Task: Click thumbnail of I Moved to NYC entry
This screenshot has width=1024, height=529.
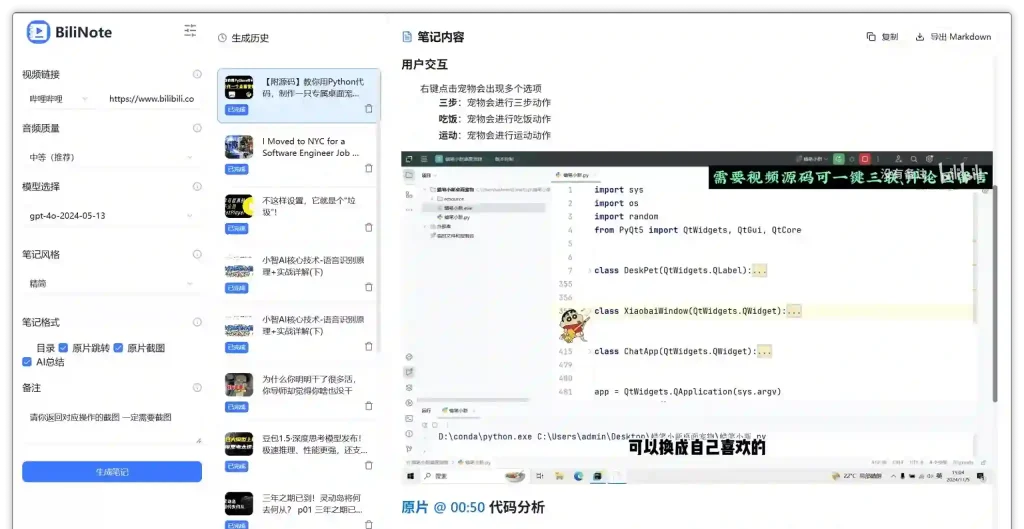Action: tap(239, 147)
